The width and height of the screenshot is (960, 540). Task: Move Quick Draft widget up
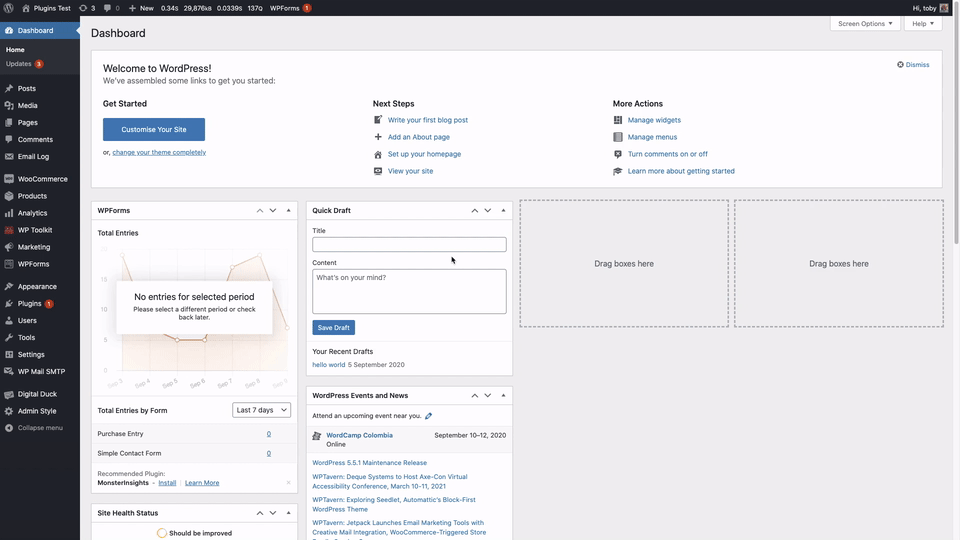click(x=474, y=211)
